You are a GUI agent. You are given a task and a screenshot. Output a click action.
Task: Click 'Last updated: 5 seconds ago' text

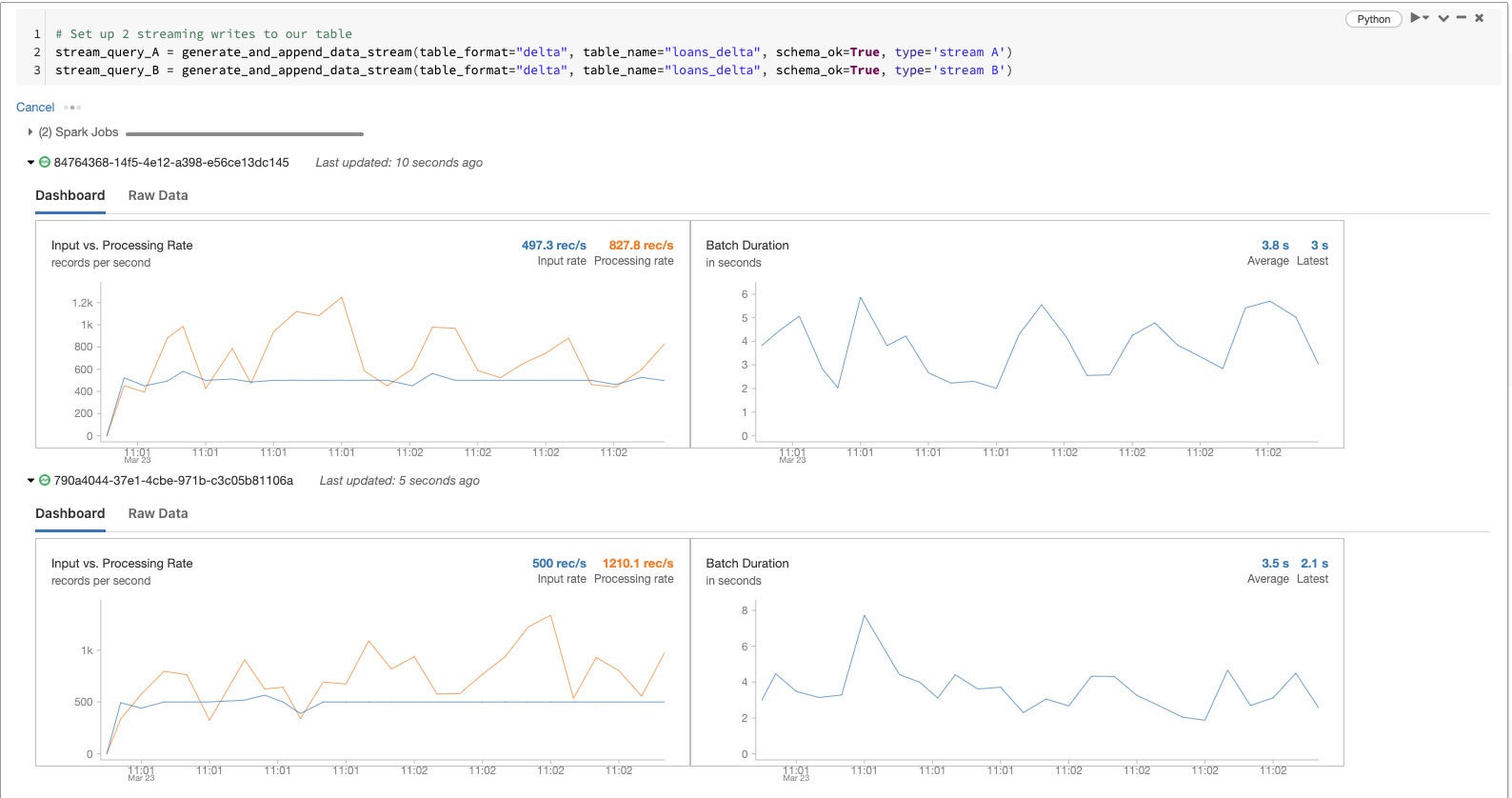(x=399, y=481)
